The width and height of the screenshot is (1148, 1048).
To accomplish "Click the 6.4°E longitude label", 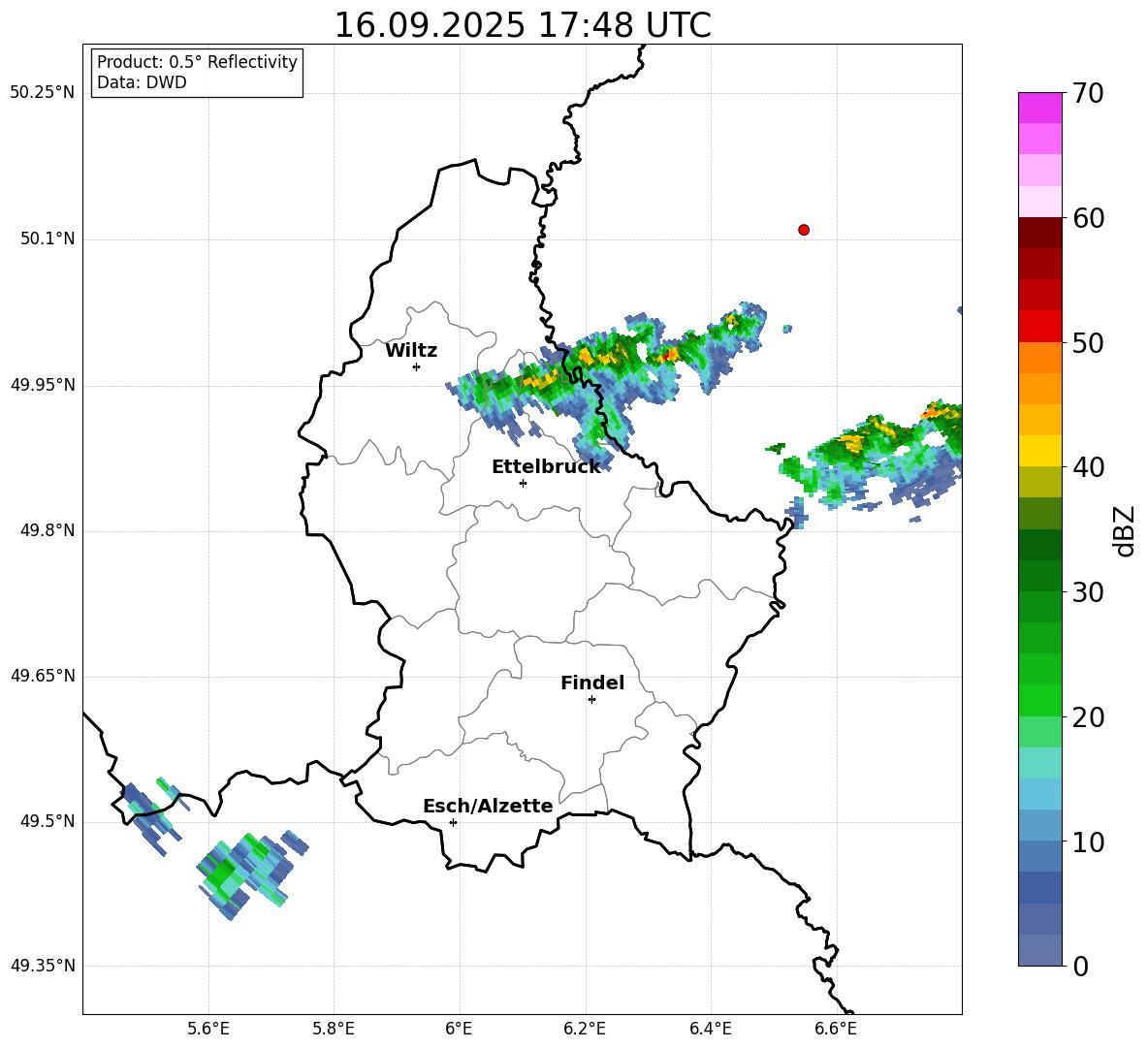I will point(711,1029).
